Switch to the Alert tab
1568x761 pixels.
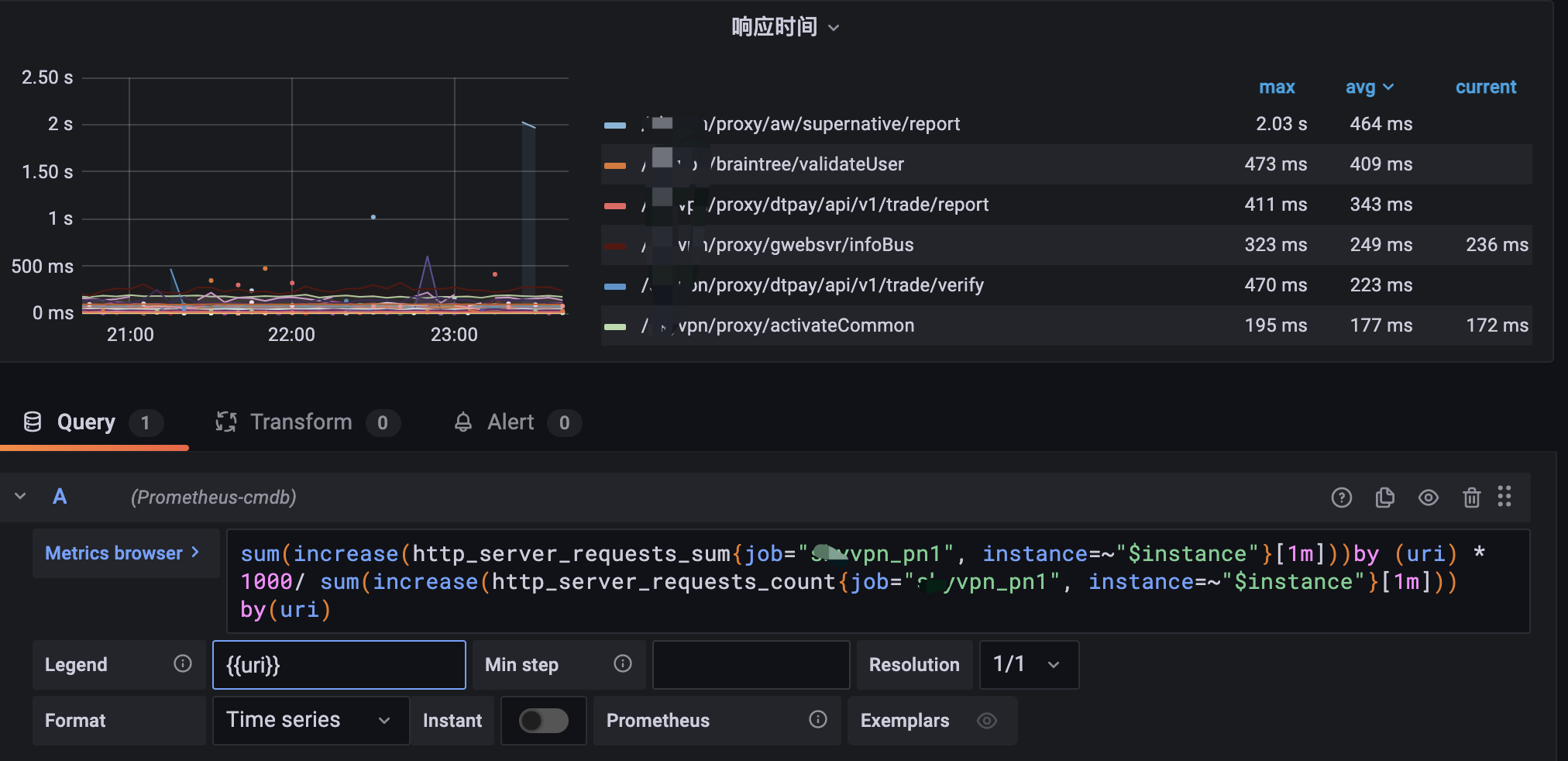(517, 422)
